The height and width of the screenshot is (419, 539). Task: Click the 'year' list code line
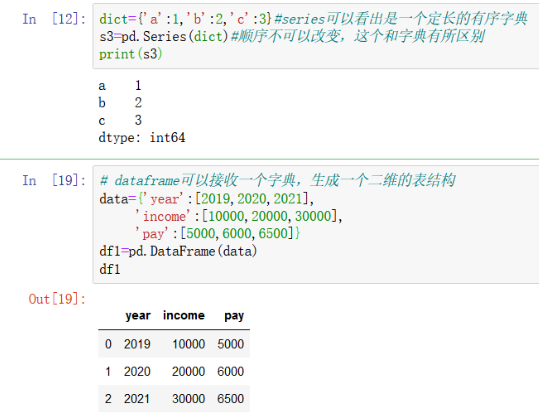[x=206, y=199]
